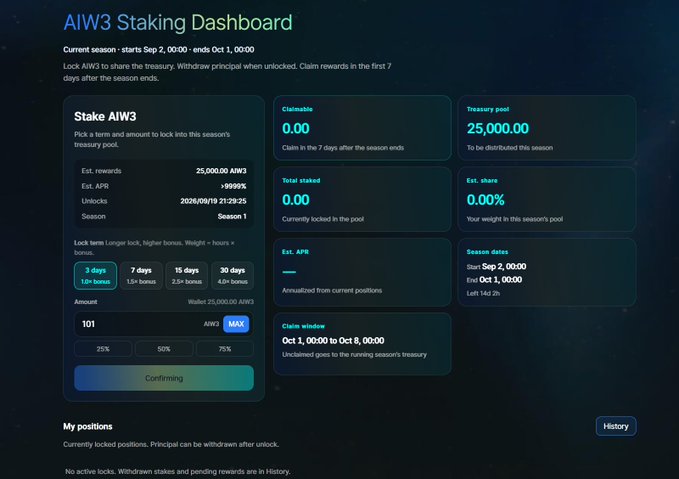Click Wallet 25,000.00 AIW3 balance text

tap(221, 302)
